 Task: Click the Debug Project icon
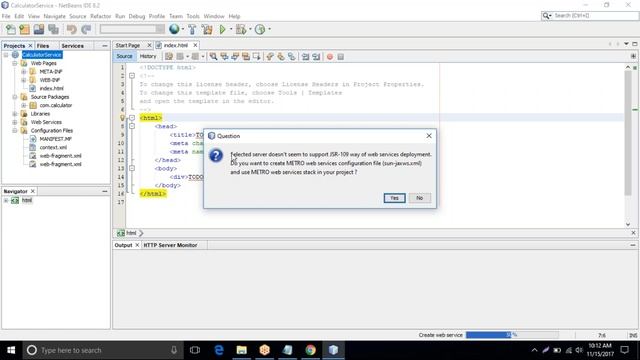[x=241, y=29]
